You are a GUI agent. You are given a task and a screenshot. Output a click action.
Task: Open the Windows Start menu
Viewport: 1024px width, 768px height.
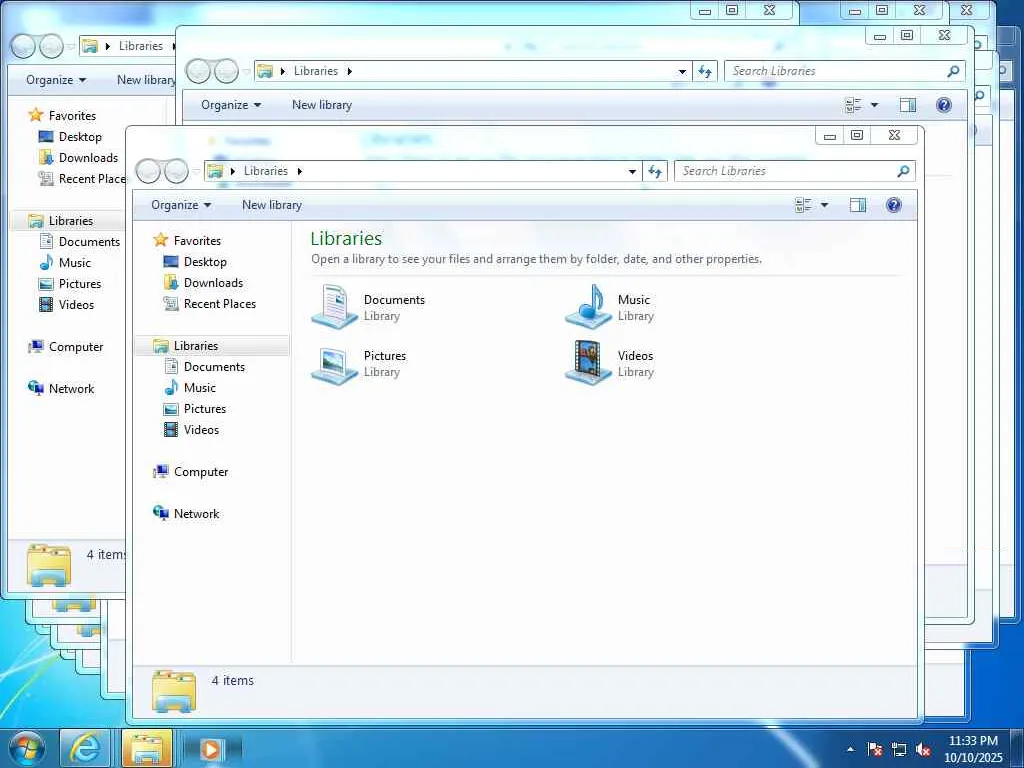point(26,748)
